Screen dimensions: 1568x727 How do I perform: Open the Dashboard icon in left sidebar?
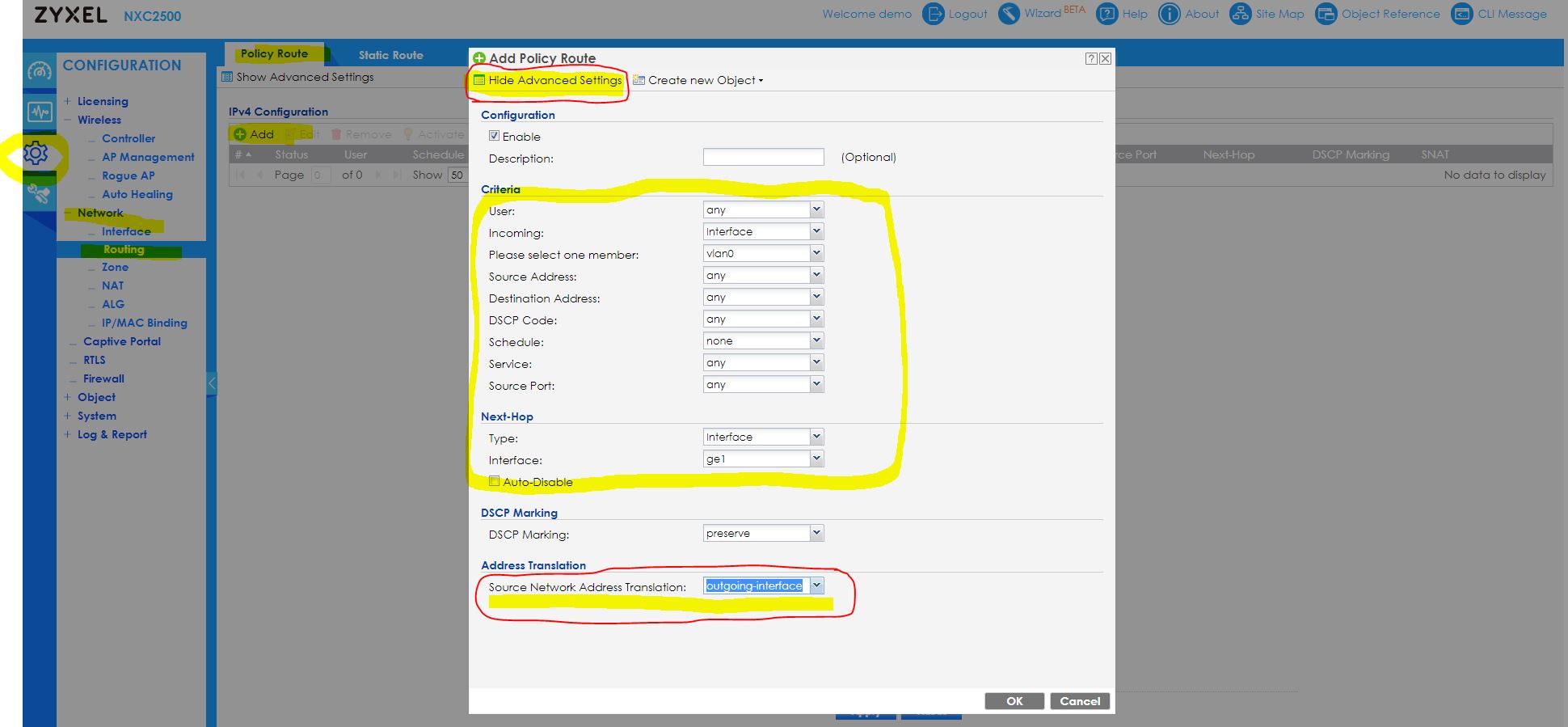[x=39, y=71]
